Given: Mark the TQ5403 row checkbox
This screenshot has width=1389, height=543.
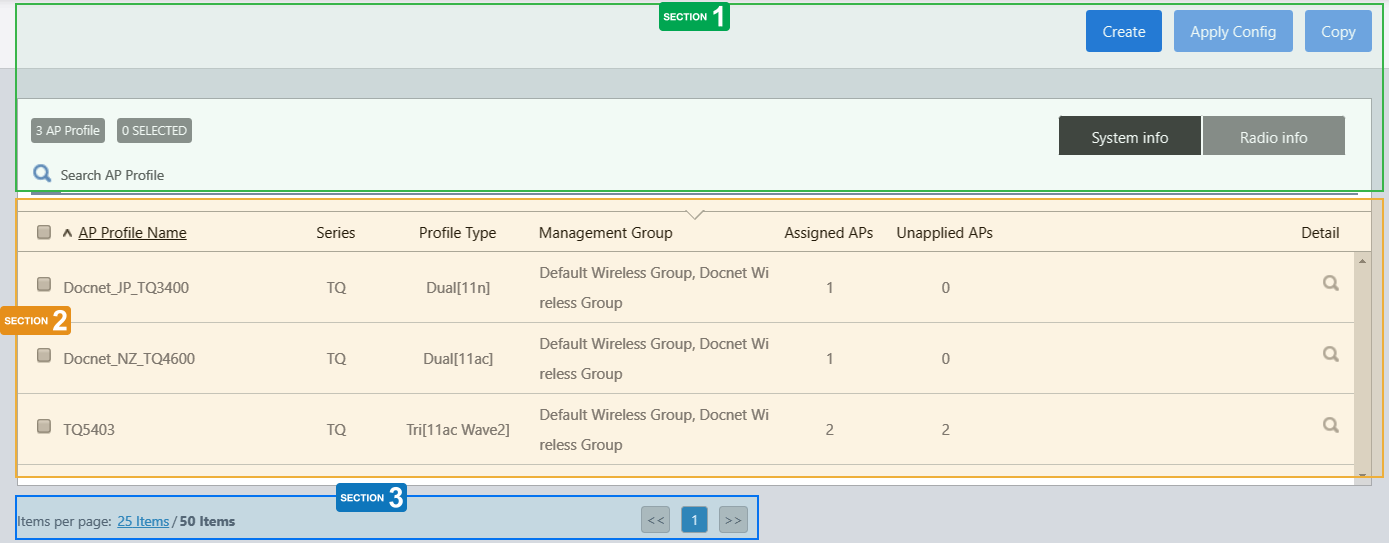Looking at the screenshot, I should click(44, 426).
